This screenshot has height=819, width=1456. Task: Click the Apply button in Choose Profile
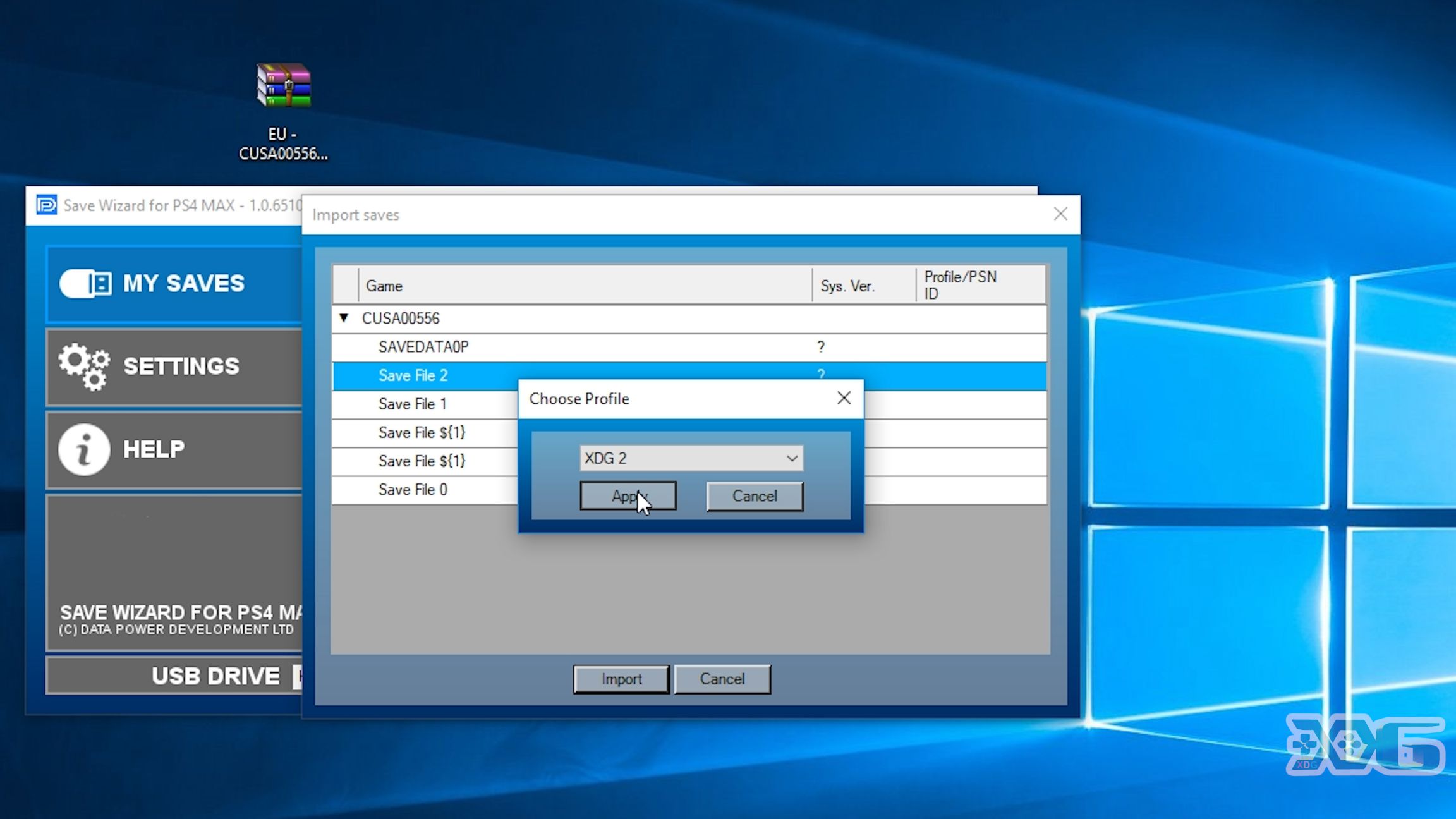pyautogui.click(x=628, y=496)
